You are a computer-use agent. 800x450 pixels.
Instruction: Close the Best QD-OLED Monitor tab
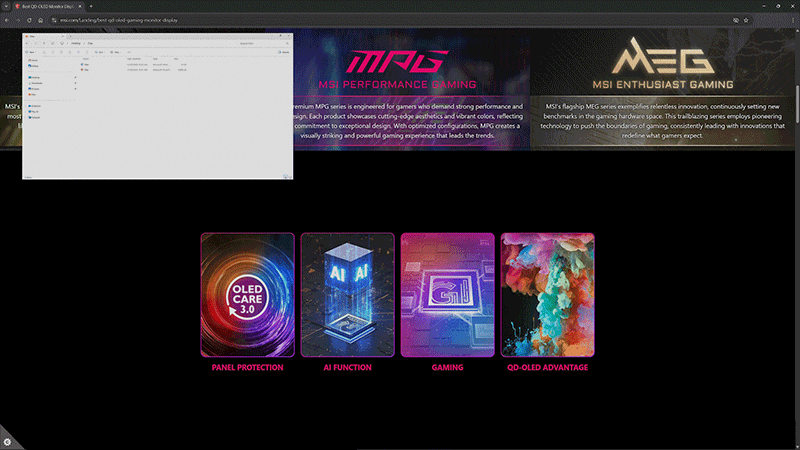pos(80,6)
